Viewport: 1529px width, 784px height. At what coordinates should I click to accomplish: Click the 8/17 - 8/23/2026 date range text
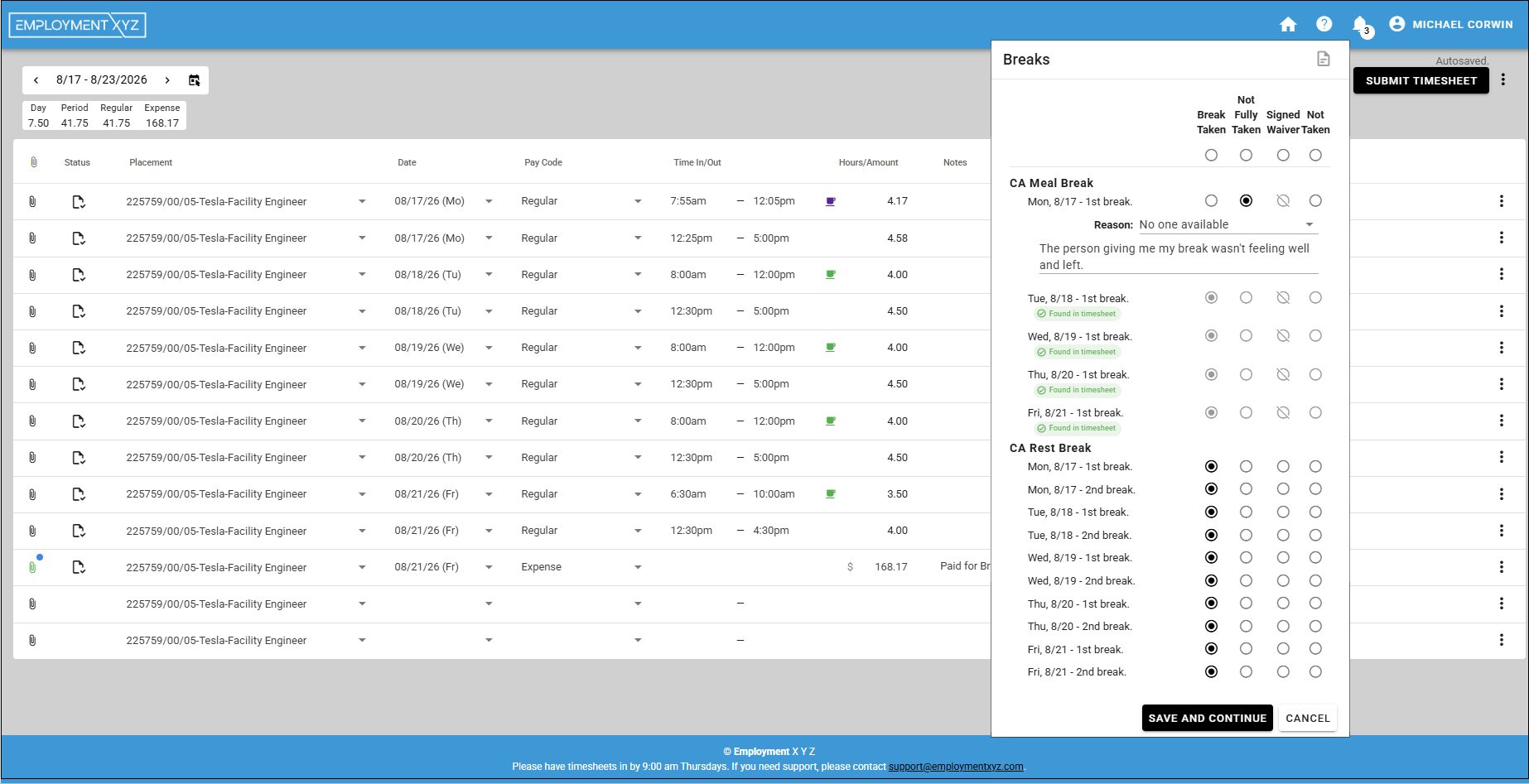[x=102, y=80]
